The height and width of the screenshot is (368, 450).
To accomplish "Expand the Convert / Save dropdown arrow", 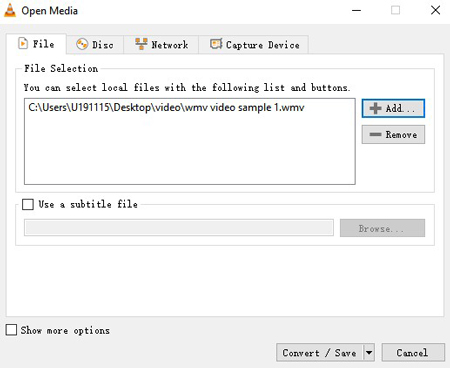I will 369,352.
